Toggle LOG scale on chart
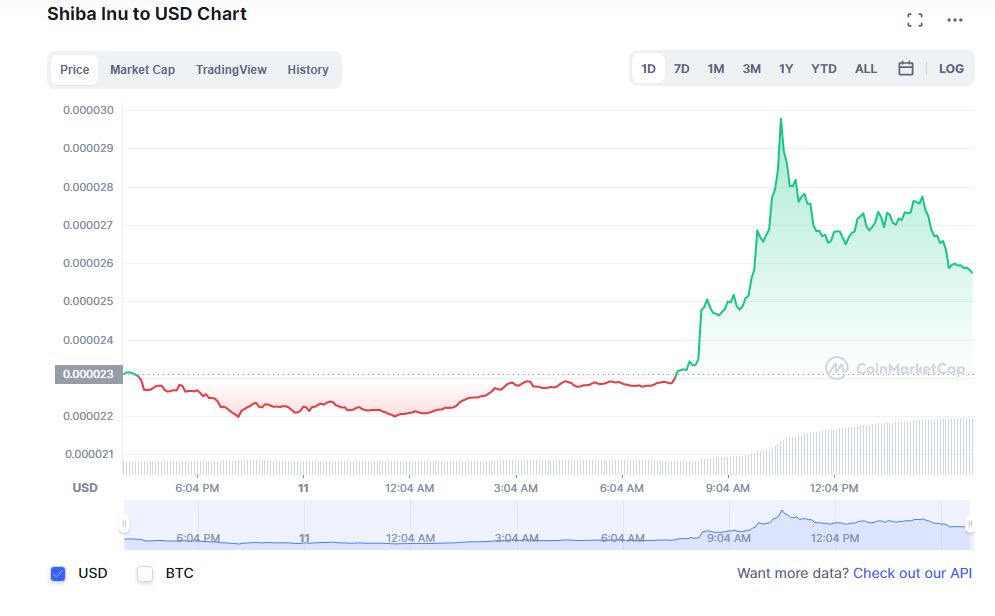The height and width of the screenshot is (616, 995). tap(951, 69)
